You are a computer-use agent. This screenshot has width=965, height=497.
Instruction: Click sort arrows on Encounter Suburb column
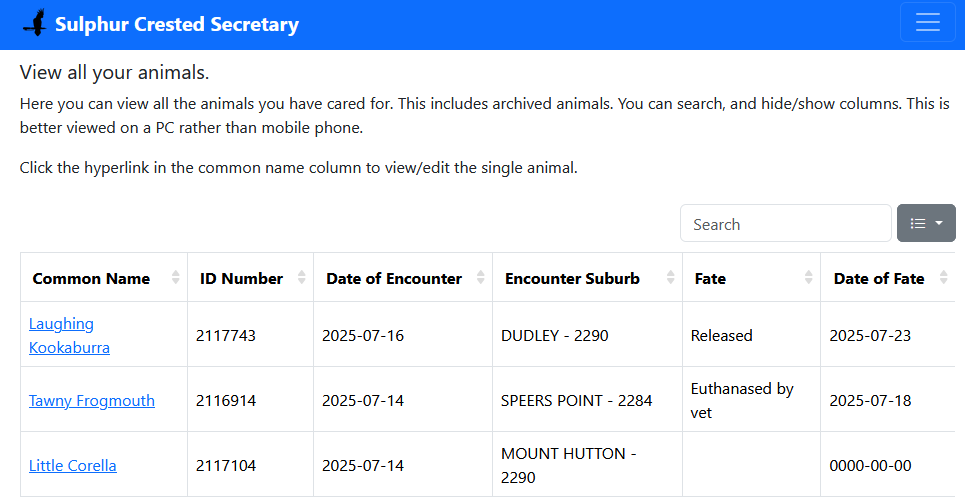pyautogui.click(x=671, y=278)
